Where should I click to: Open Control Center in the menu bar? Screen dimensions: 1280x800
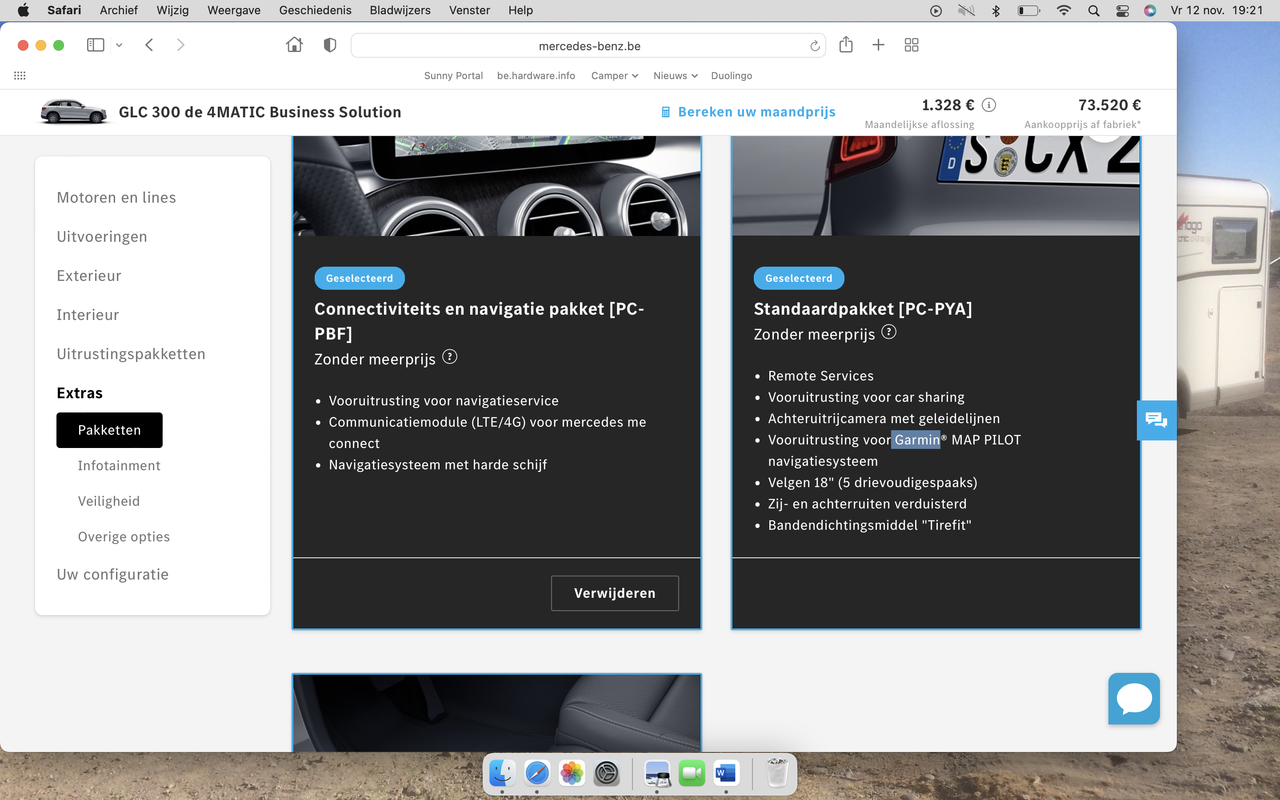(x=1122, y=11)
